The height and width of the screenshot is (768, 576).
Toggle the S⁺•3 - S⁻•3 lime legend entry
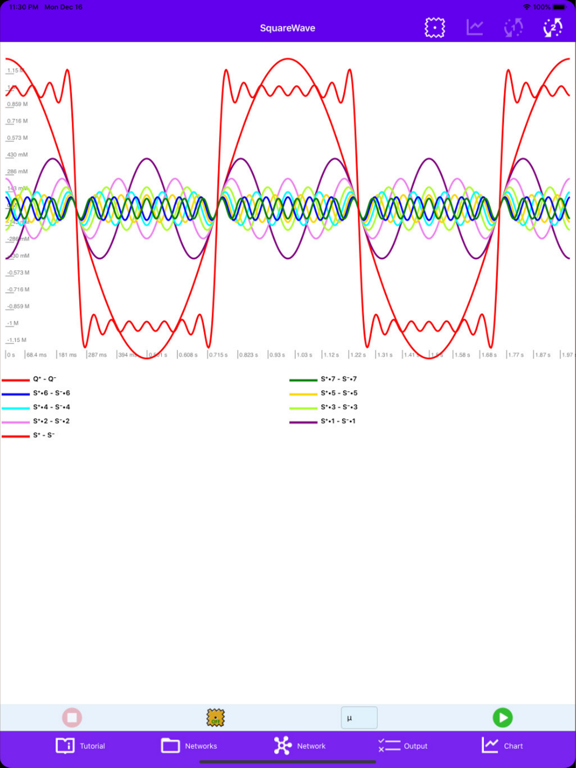(324, 408)
